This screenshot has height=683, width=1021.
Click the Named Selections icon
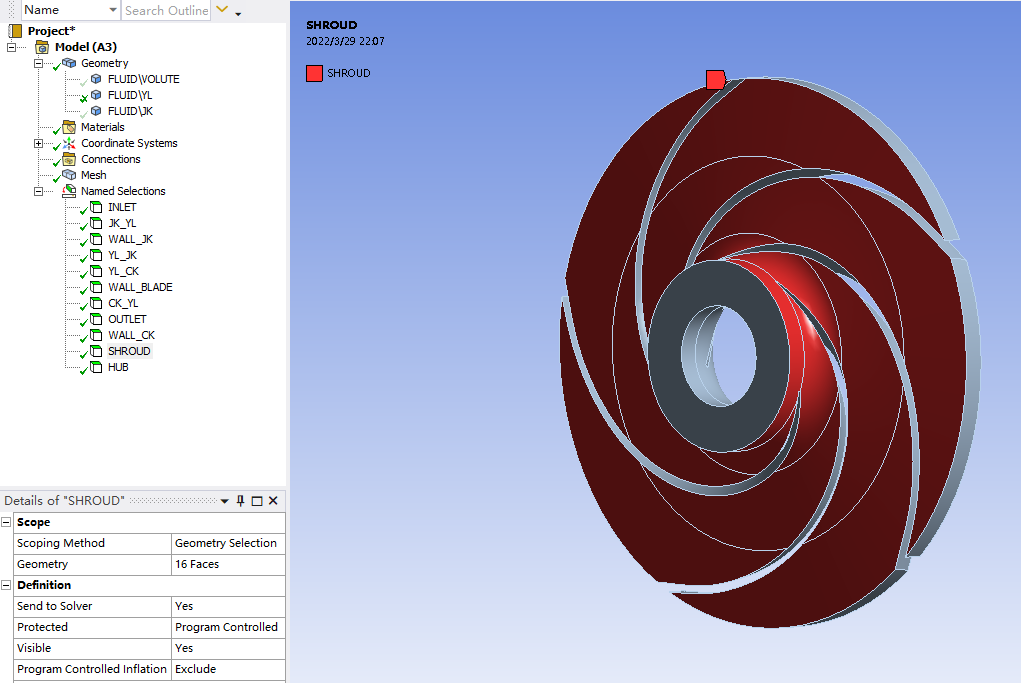pos(69,191)
